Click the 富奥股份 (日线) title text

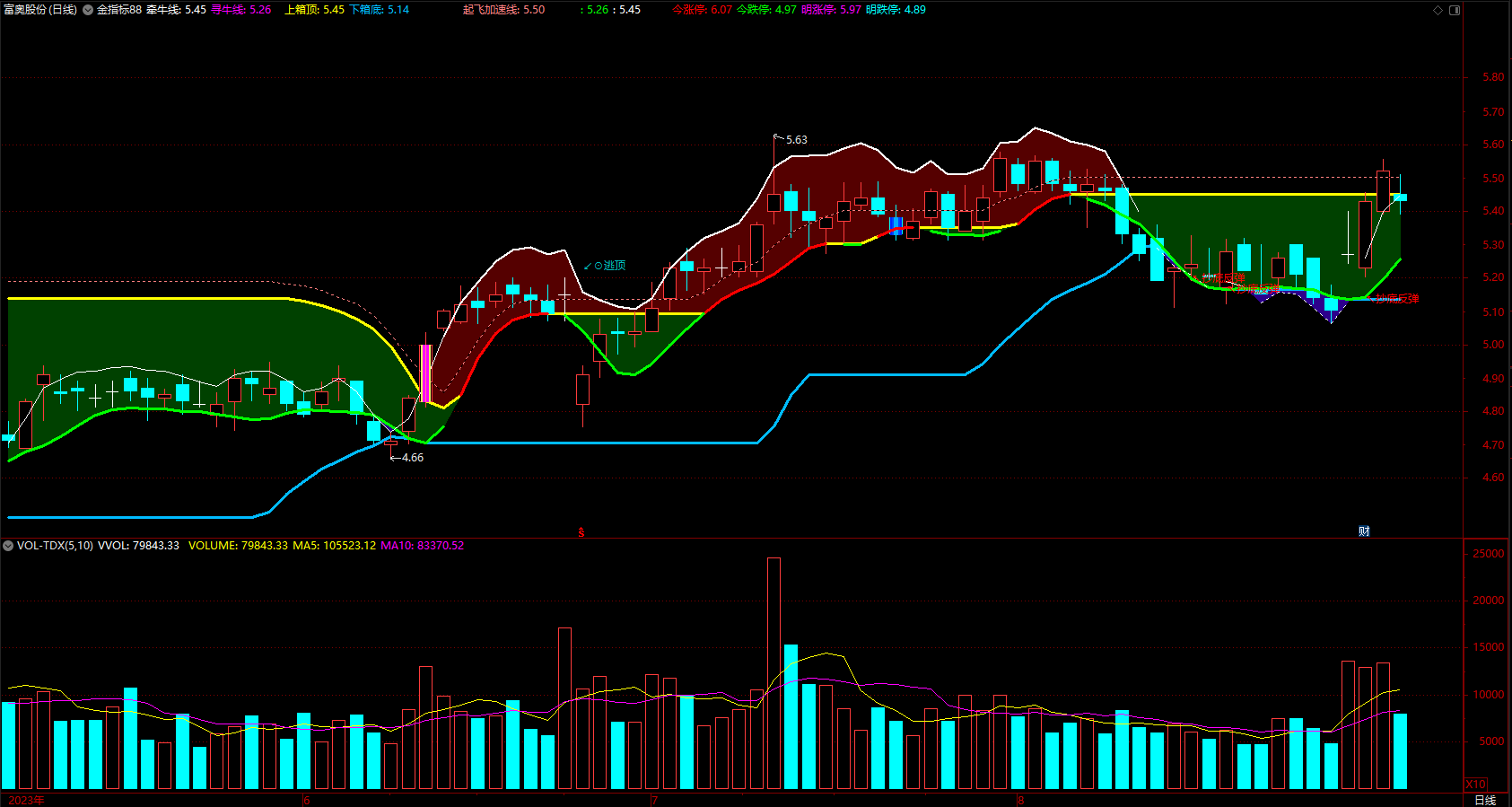[40, 10]
